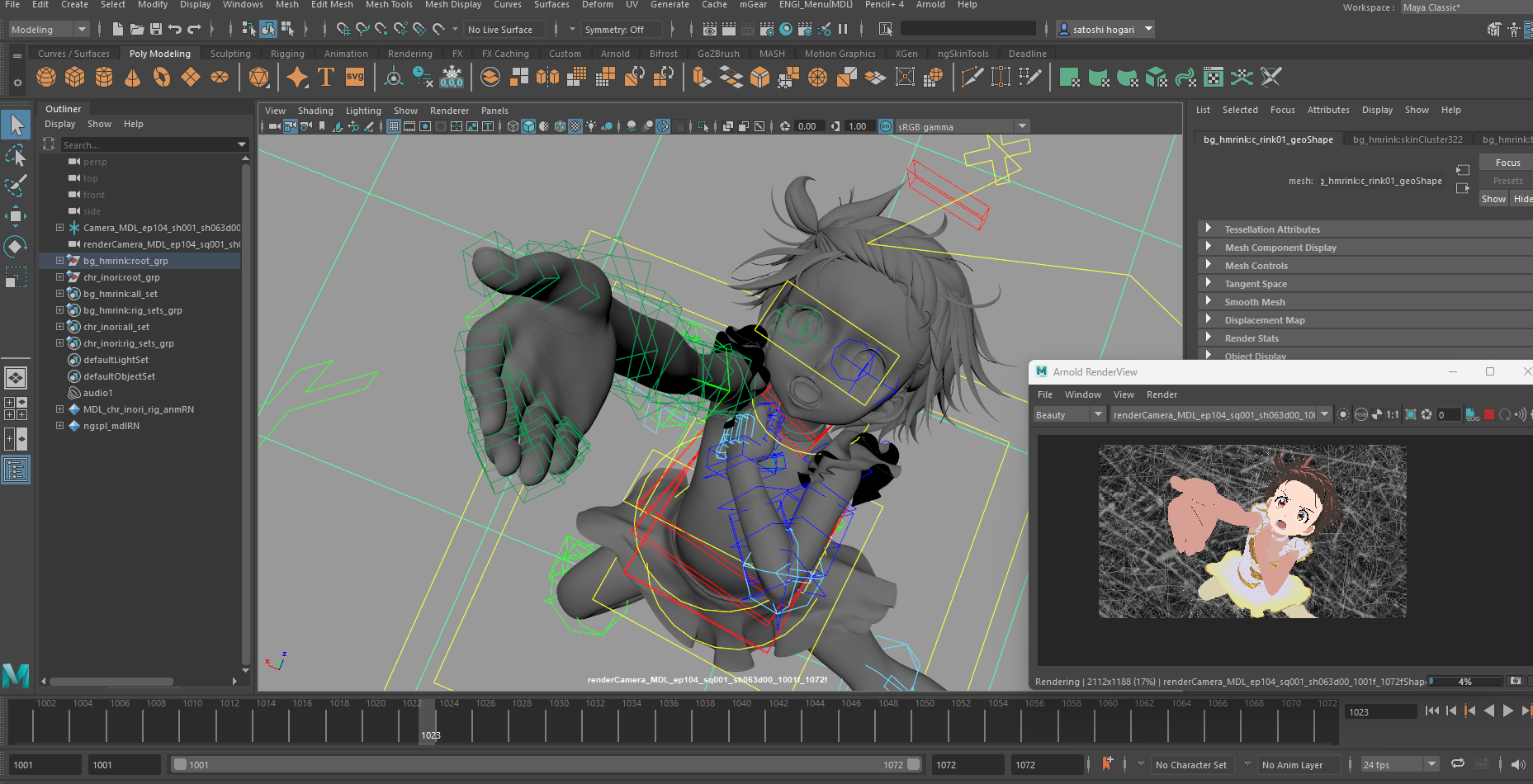1533x784 pixels.
Task: Open the Mesh Display menu
Action: coord(453,5)
